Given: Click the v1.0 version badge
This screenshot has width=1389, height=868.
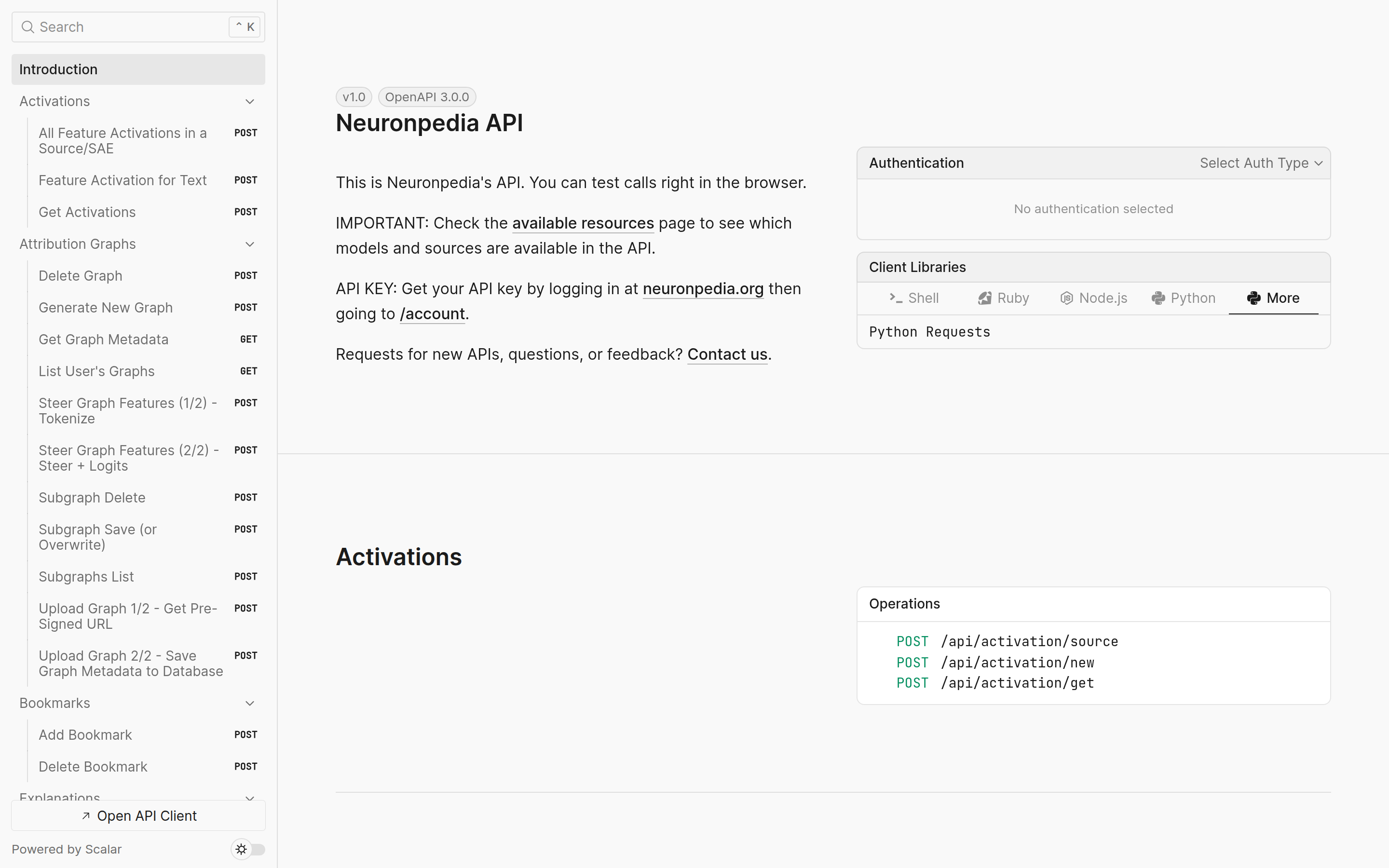Looking at the screenshot, I should [x=354, y=97].
